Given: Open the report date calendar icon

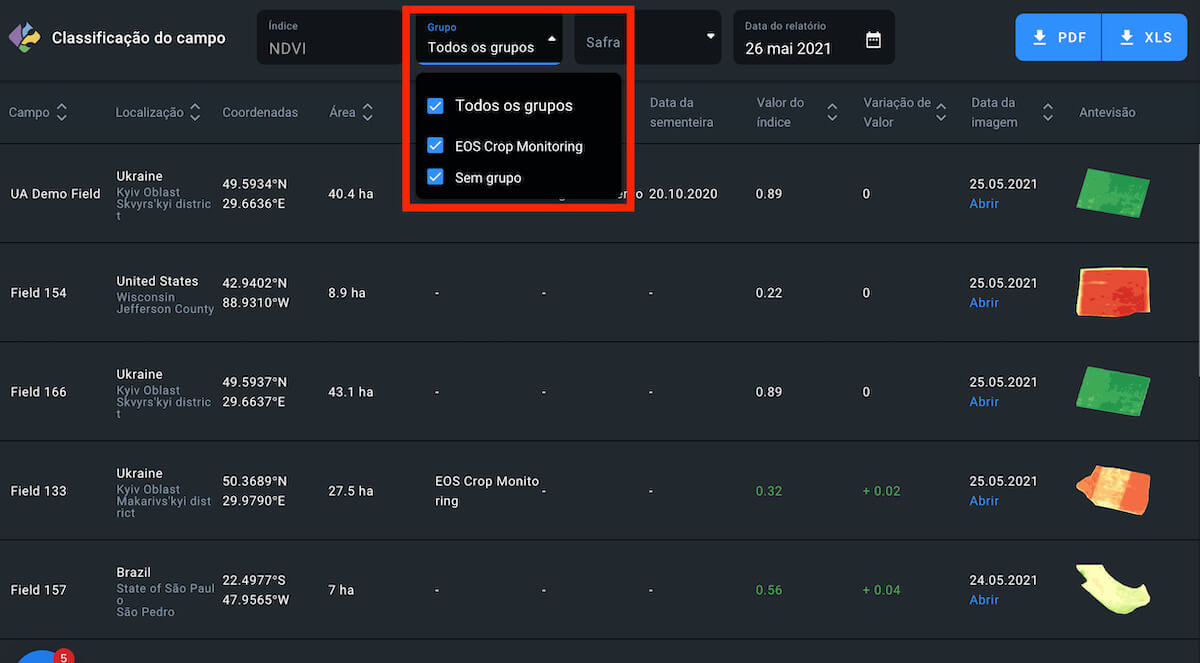Looking at the screenshot, I should click(873, 40).
